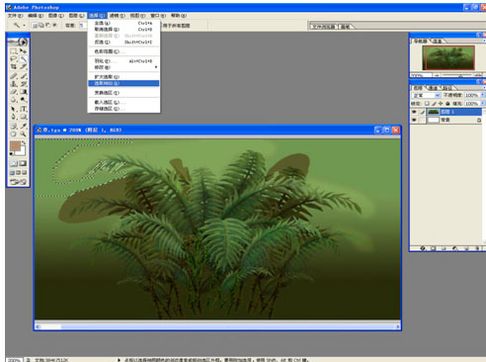Open the 文件 menu in menu bar

15,16
